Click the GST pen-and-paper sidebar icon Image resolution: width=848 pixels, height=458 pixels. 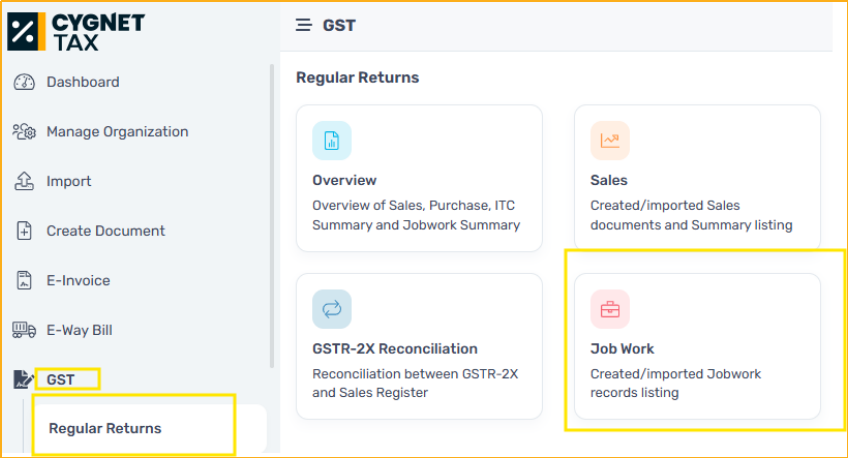click(x=23, y=379)
